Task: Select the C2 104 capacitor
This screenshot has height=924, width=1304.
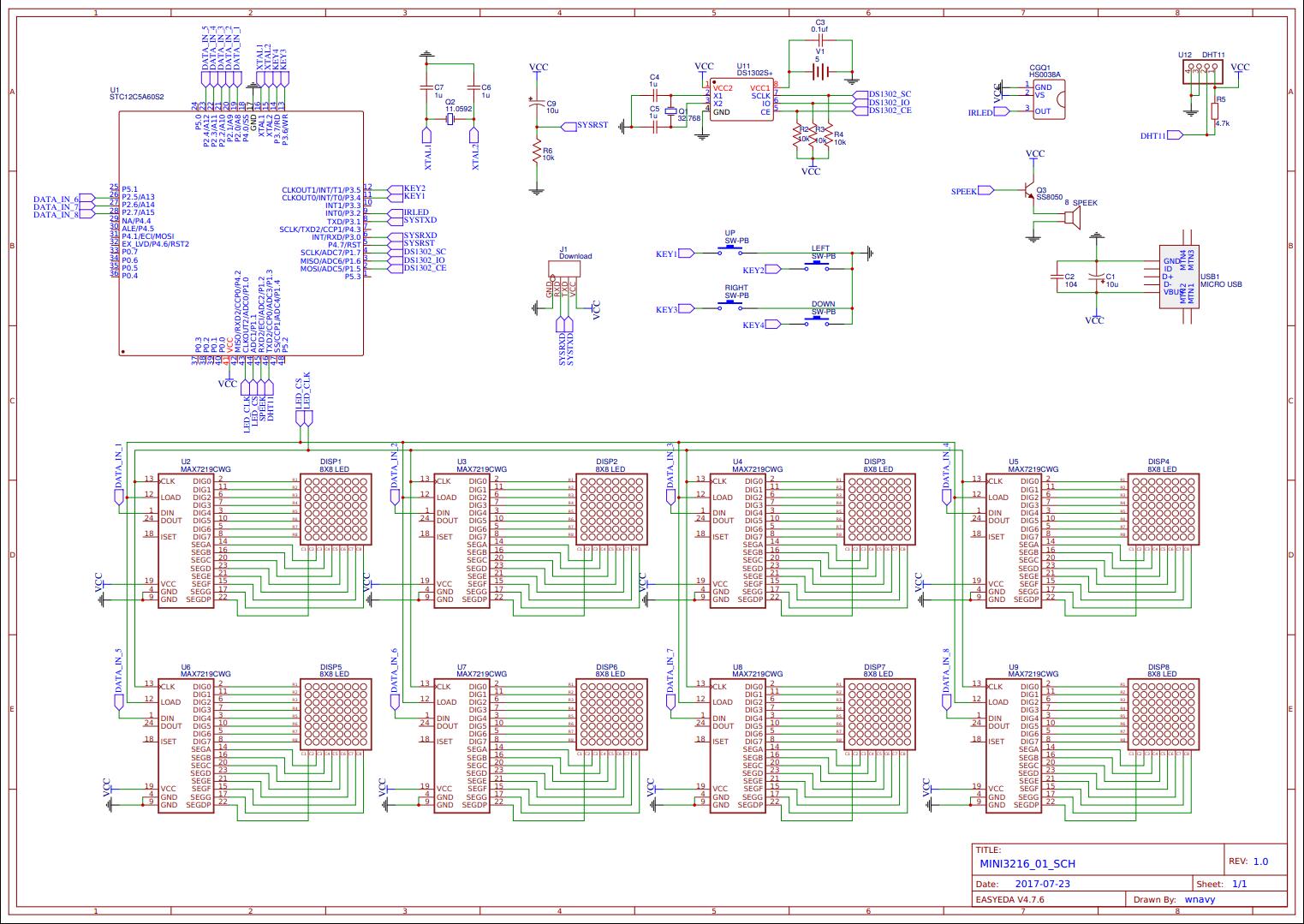Action: pyautogui.click(x=1056, y=277)
